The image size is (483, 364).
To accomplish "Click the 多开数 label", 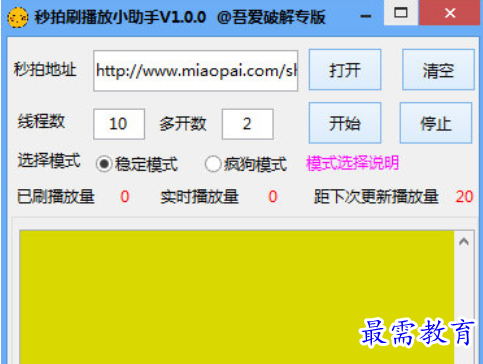I will [183, 124].
